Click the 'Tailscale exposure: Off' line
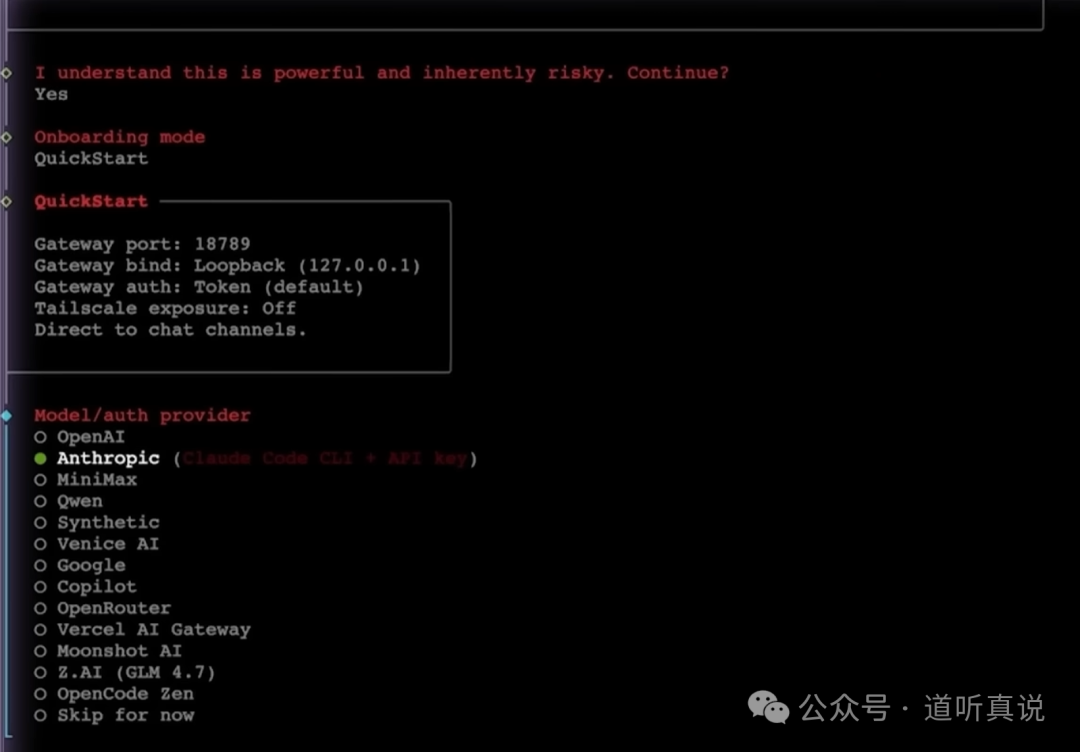The width and height of the screenshot is (1080, 752). (x=165, y=308)
